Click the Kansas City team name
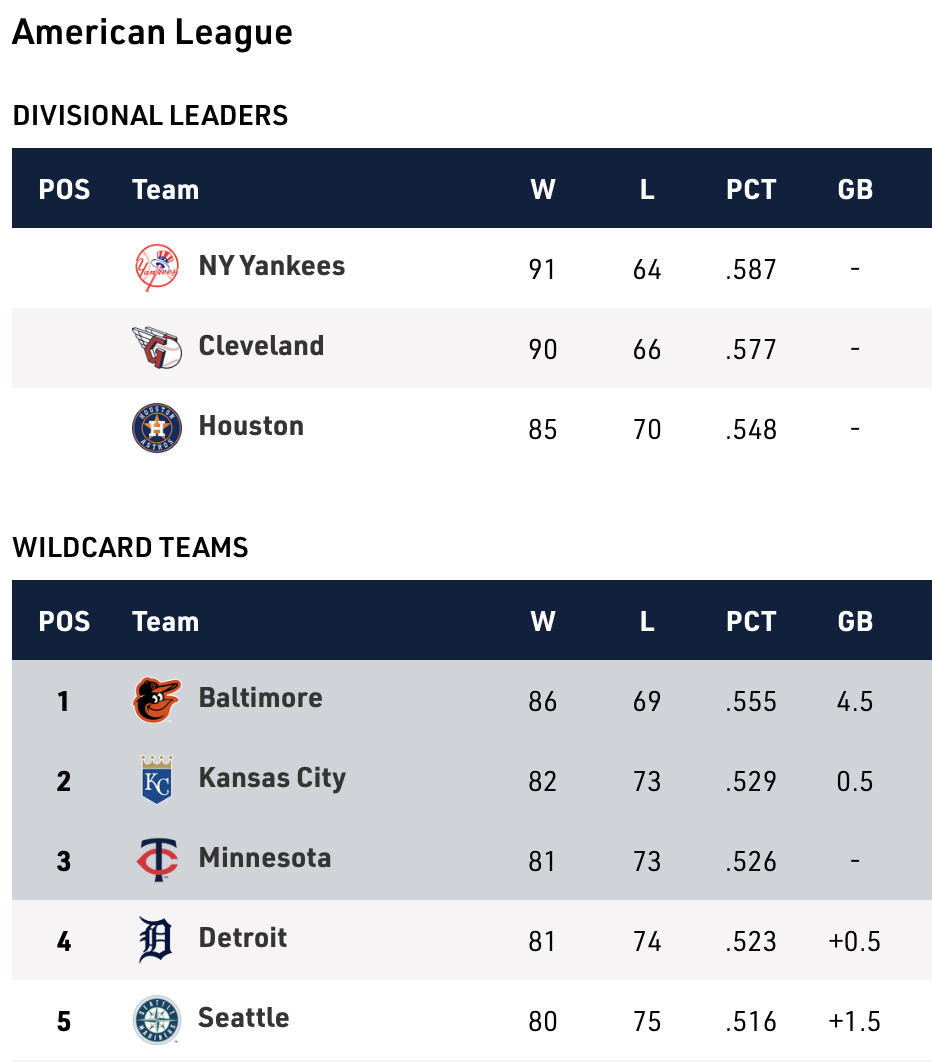 (272, 778)
